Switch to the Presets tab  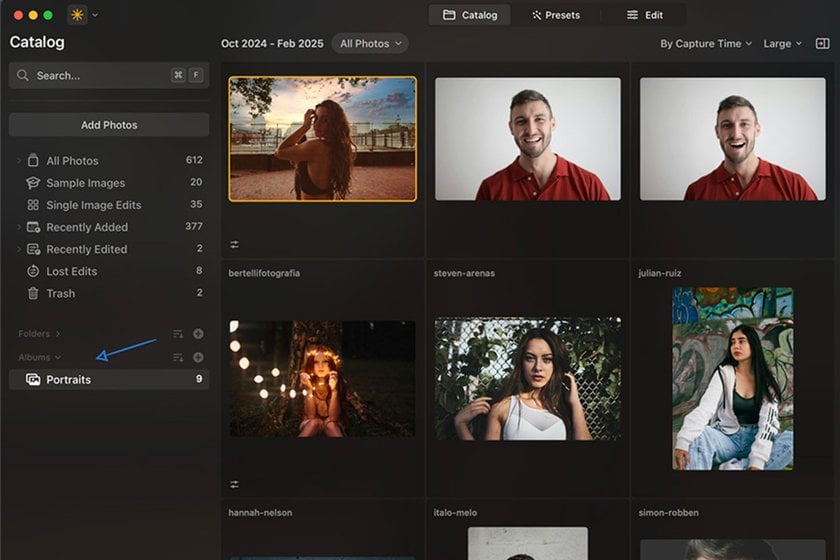click(x=556, y=15)
